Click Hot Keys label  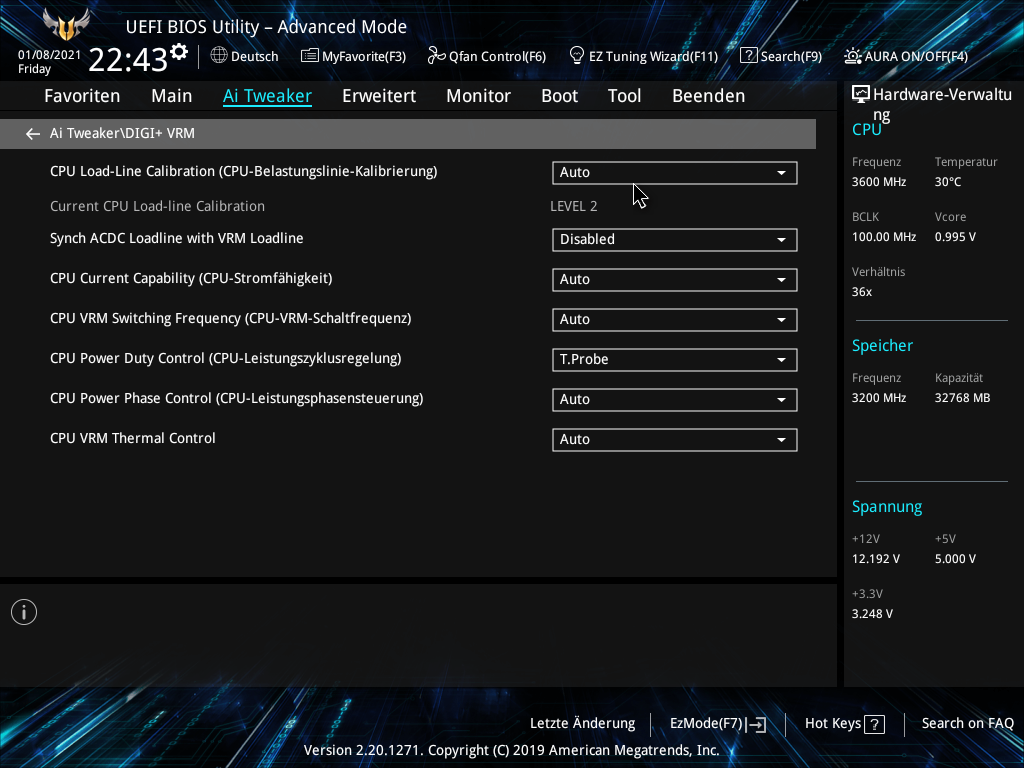coord(833,724)
